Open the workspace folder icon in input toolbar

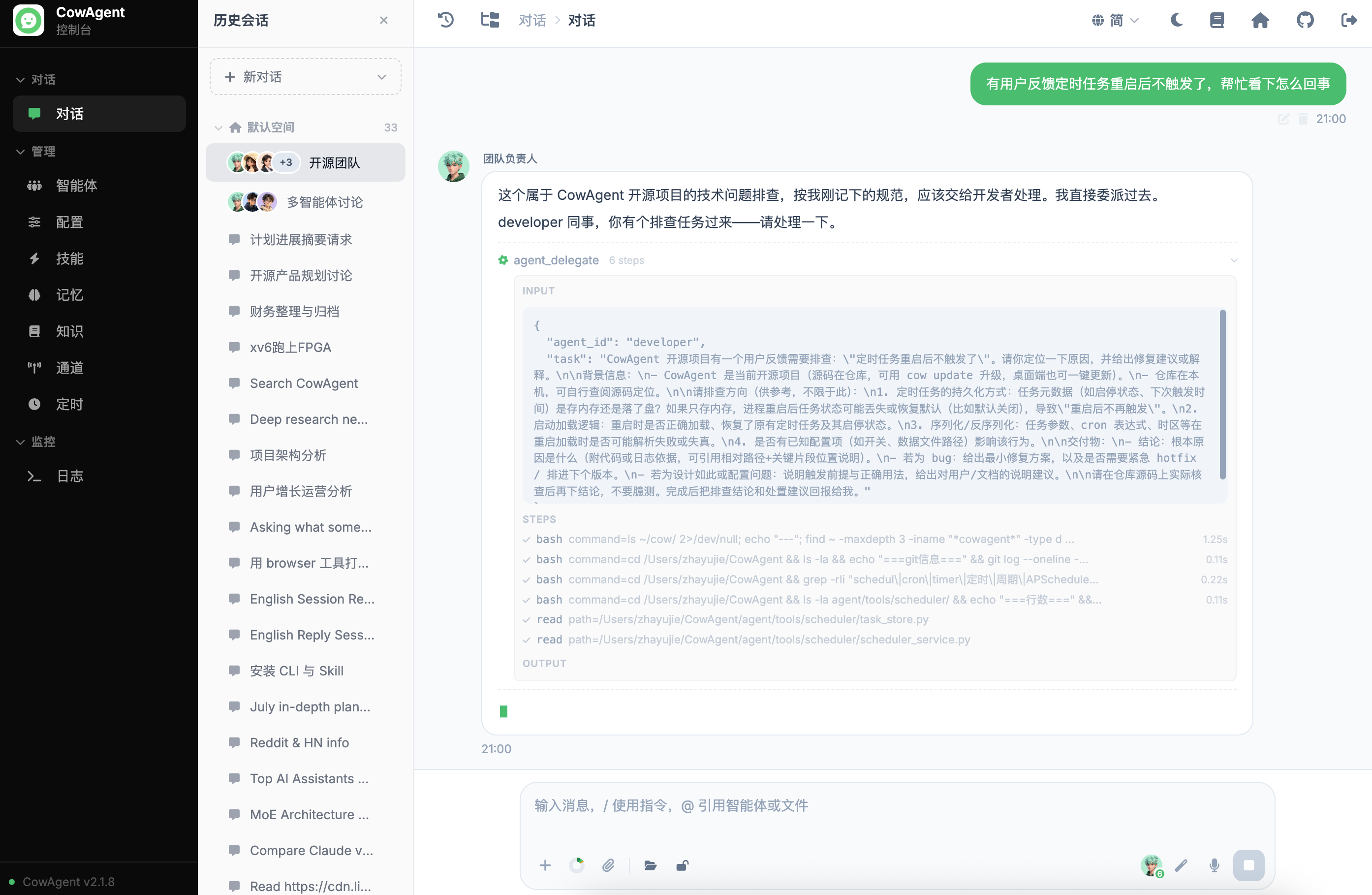pos(650,865)
